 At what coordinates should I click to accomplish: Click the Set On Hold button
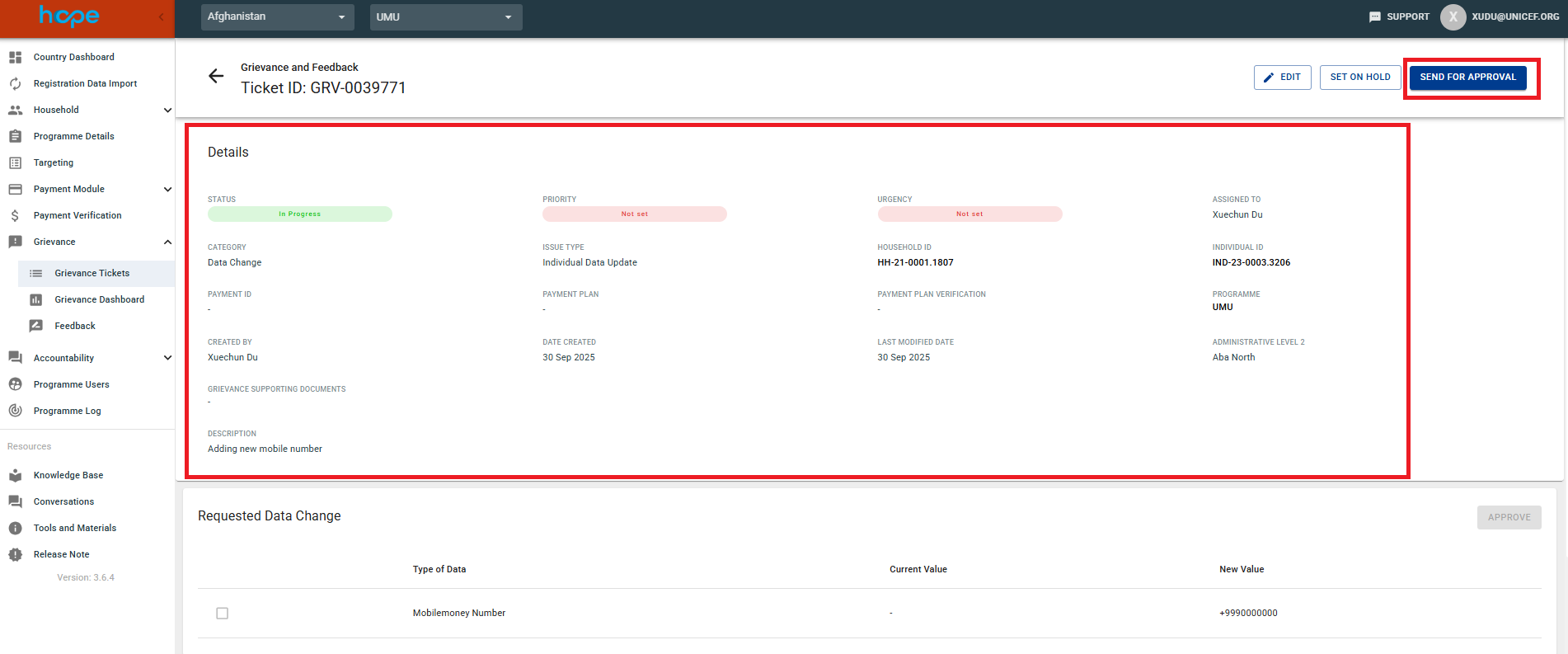point(1359,78)
